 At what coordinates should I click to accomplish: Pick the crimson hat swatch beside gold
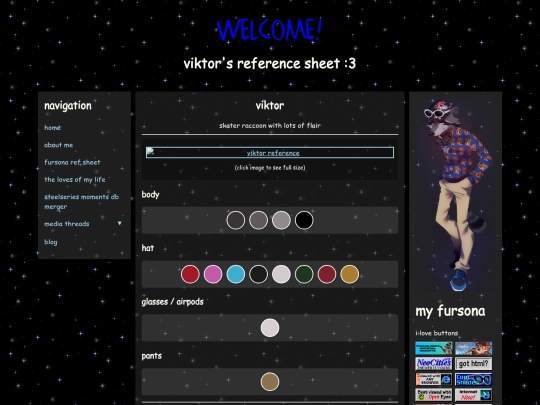pos(327,274)
